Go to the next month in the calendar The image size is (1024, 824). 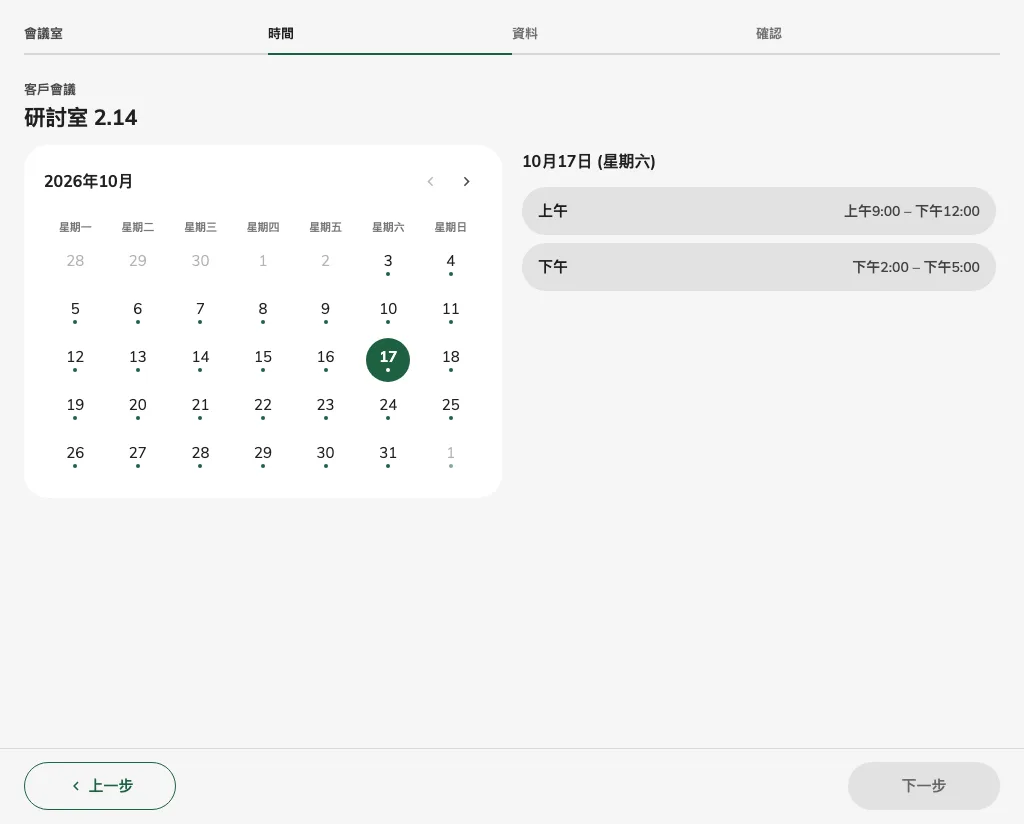click(466, 182)
